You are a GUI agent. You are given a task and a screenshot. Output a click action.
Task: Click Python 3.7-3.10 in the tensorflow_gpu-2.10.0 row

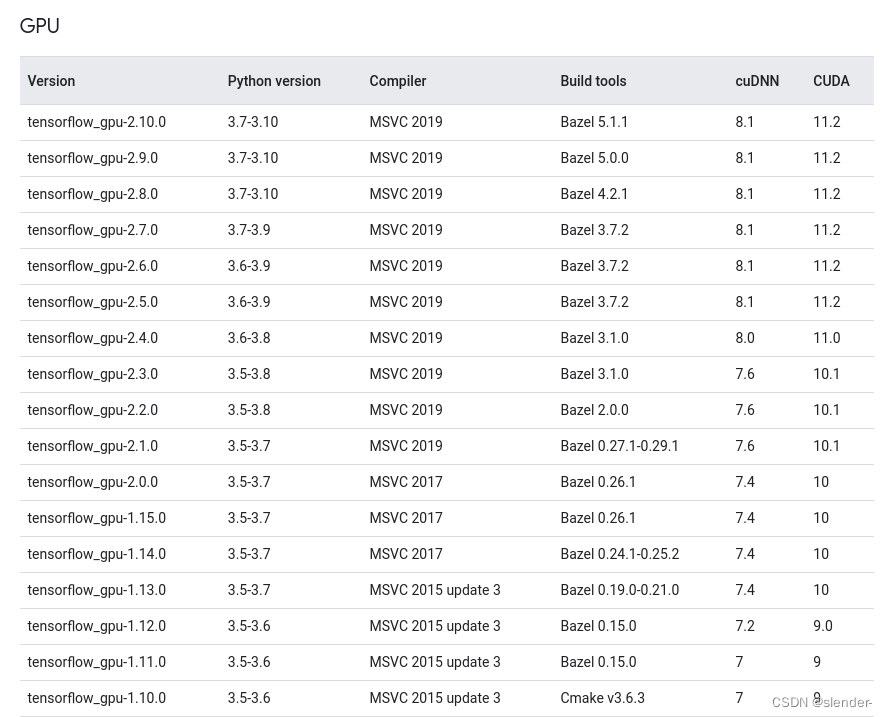tap(253, 122)
